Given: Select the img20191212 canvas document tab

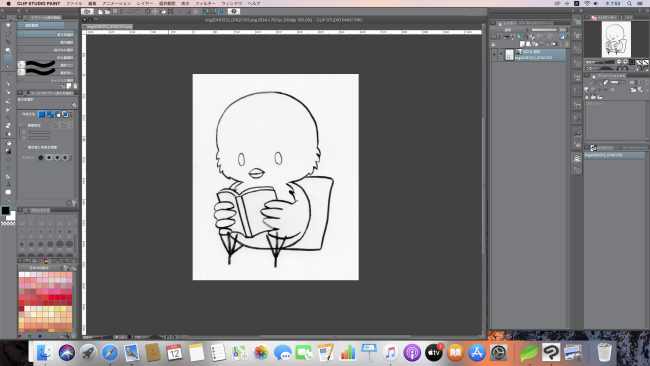Looking at the screenshot, I should pos(108,27).
